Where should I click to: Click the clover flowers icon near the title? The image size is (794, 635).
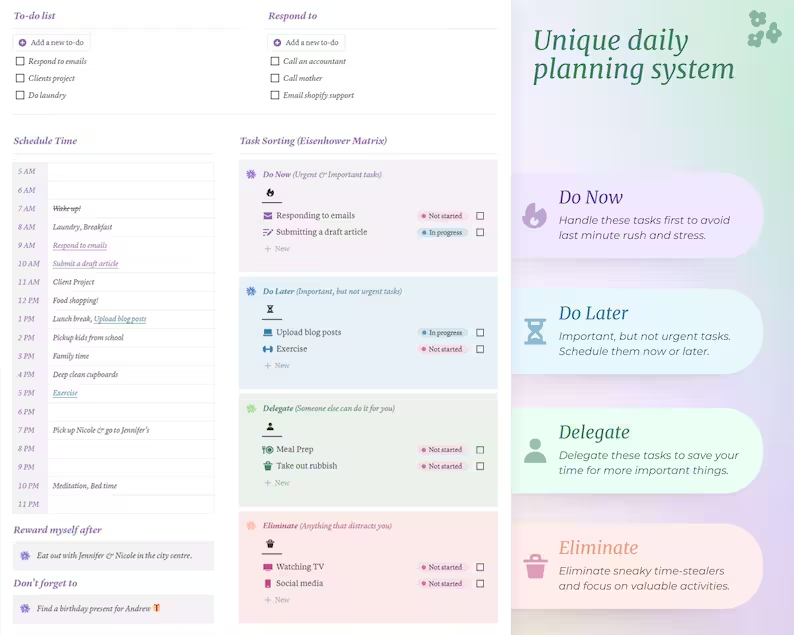point(764,28)
